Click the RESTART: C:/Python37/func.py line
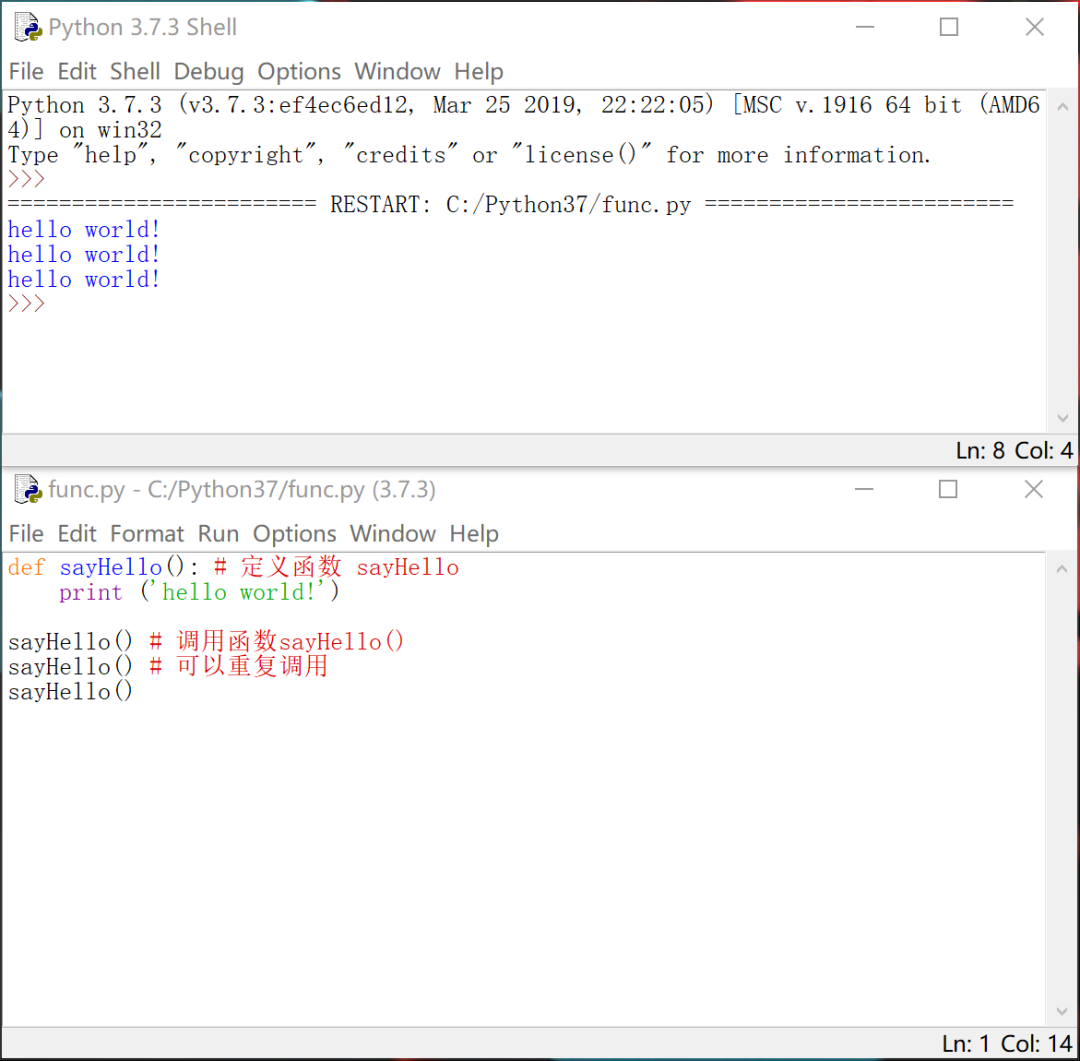This screenshot has height=1061, width=1080. (x=510, y=205)
